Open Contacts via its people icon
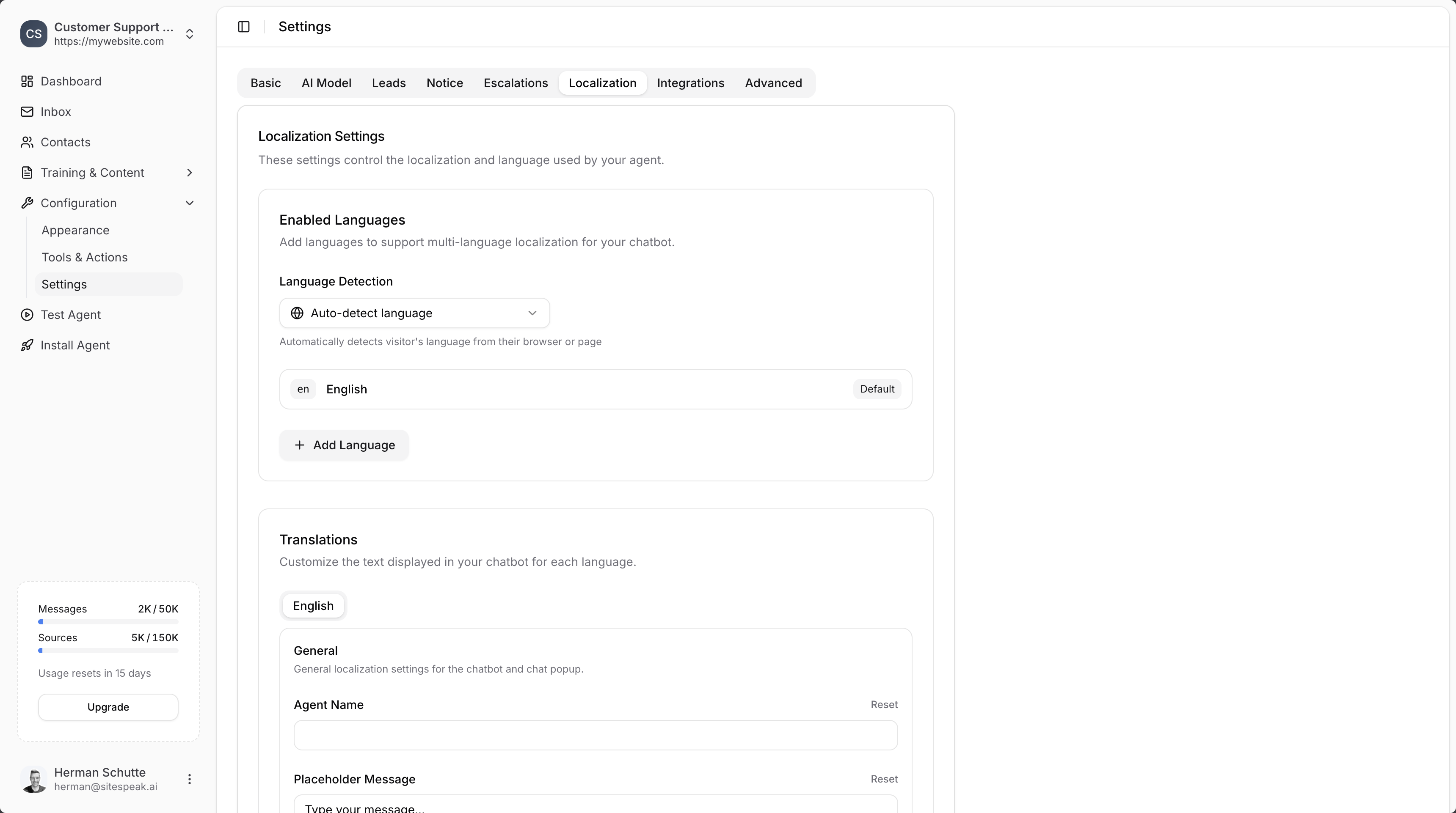The width and height of the screenshot is (1456, 813). [x=27, y=142]
